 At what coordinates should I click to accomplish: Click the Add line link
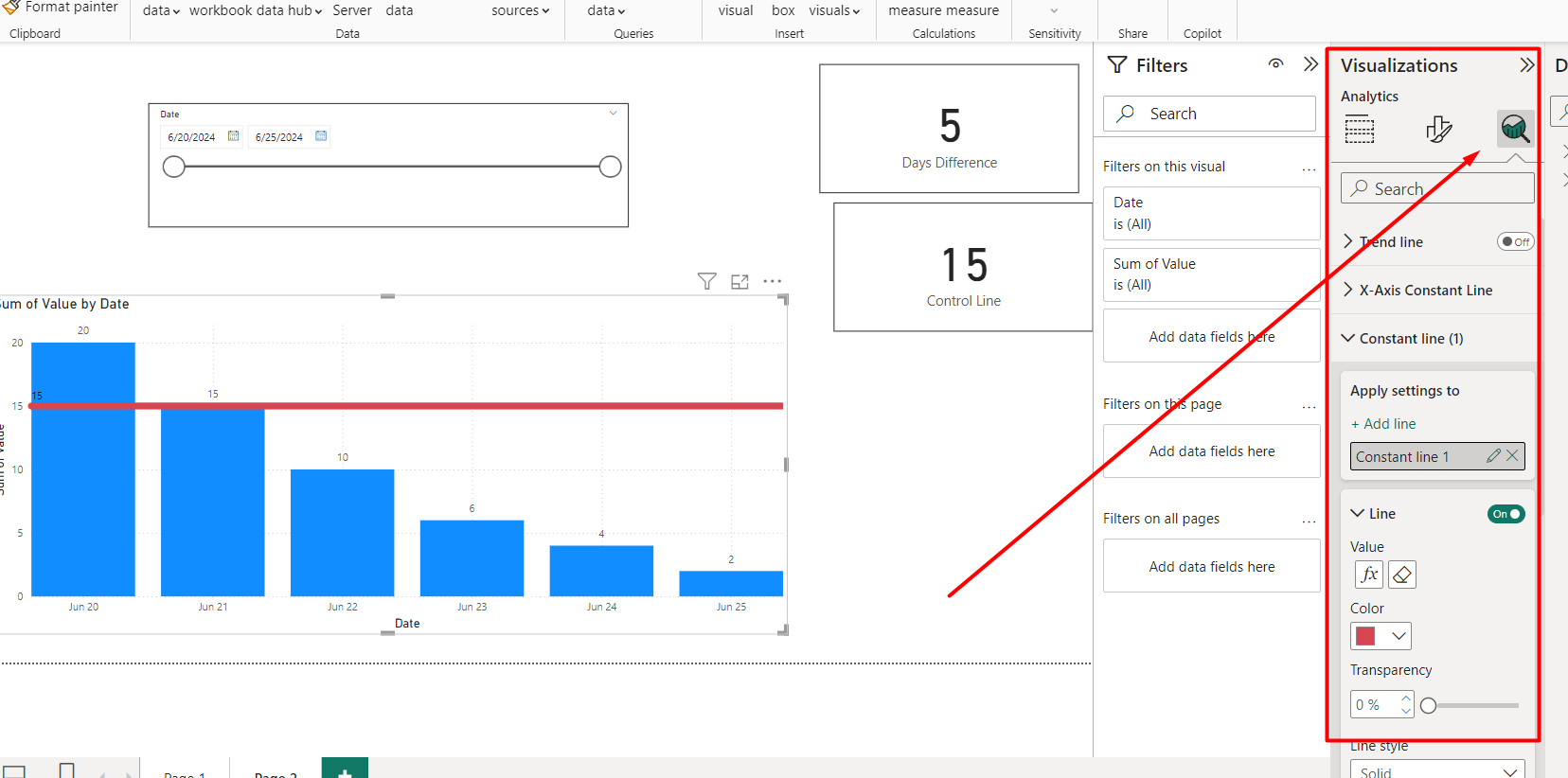1383,424
